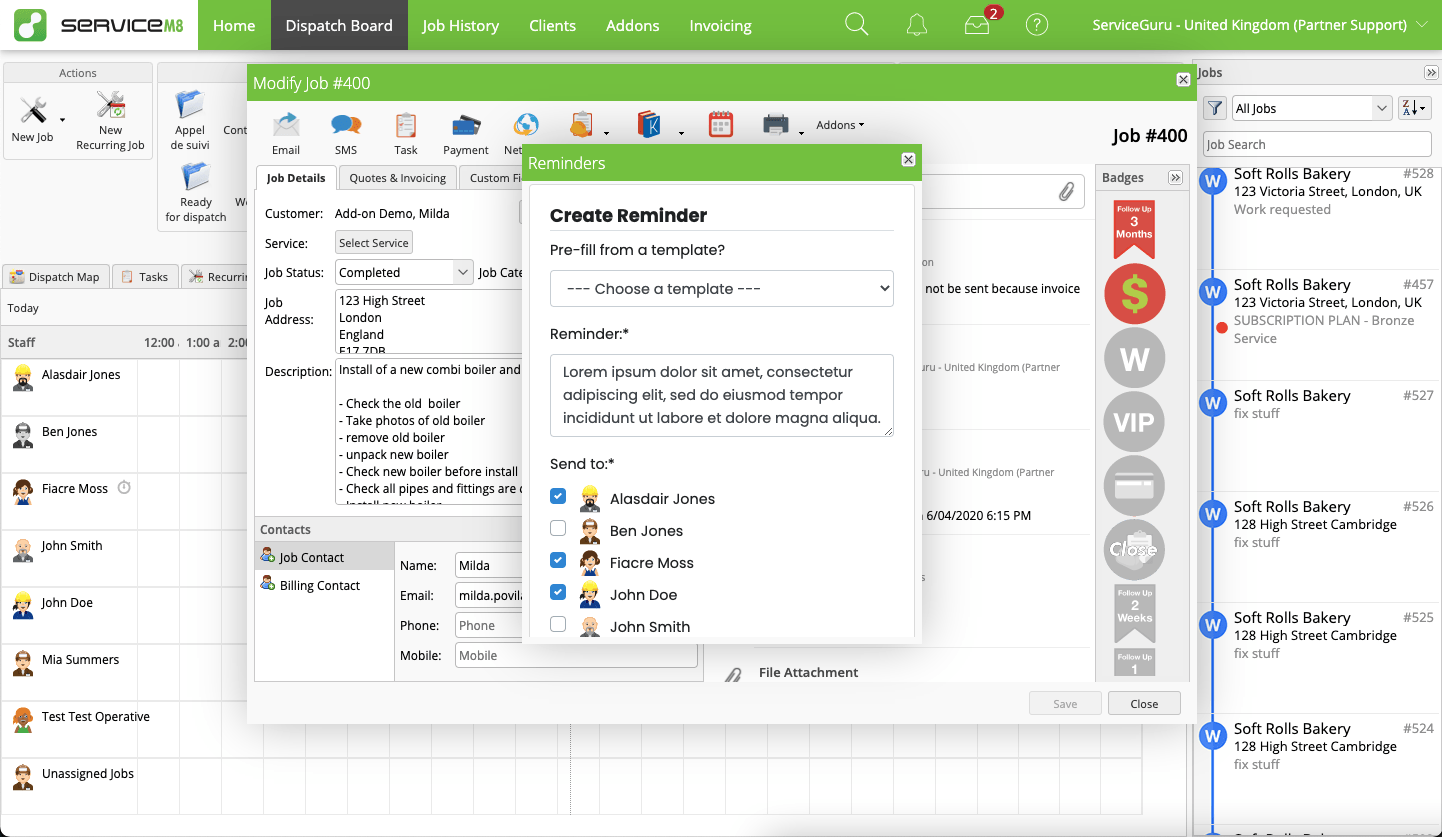Screen dimensions: 1442x837
Task: Switch to Quotes & Invoicing tab
Action: (397, 178)
